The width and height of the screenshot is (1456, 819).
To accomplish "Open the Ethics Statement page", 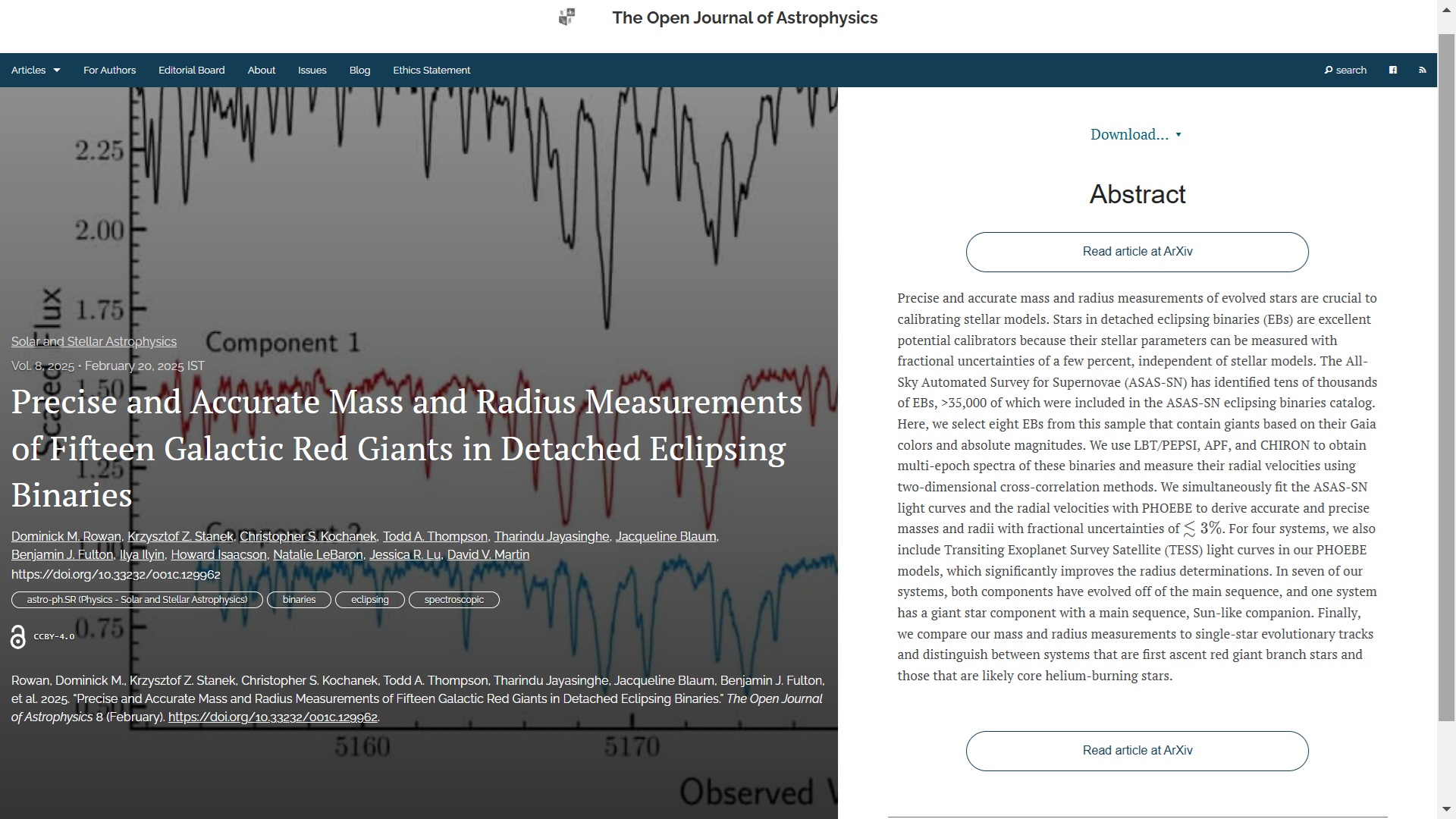I will (x=431, y=70).
